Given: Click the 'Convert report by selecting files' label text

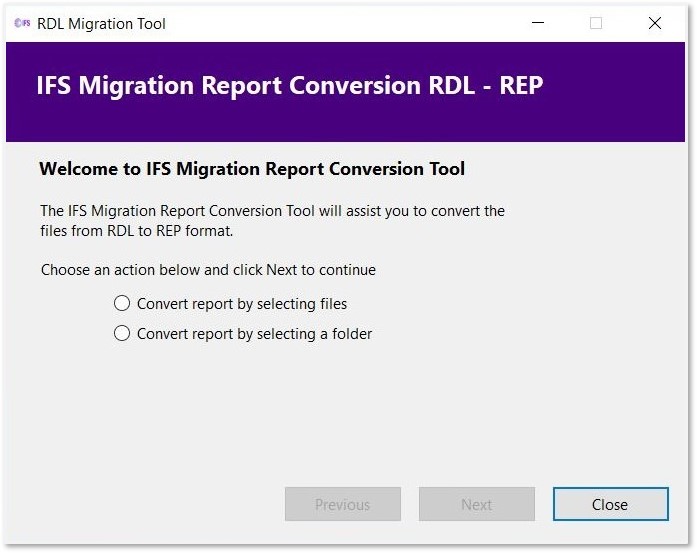Looking at the screenshot, I should click(242, 303).
